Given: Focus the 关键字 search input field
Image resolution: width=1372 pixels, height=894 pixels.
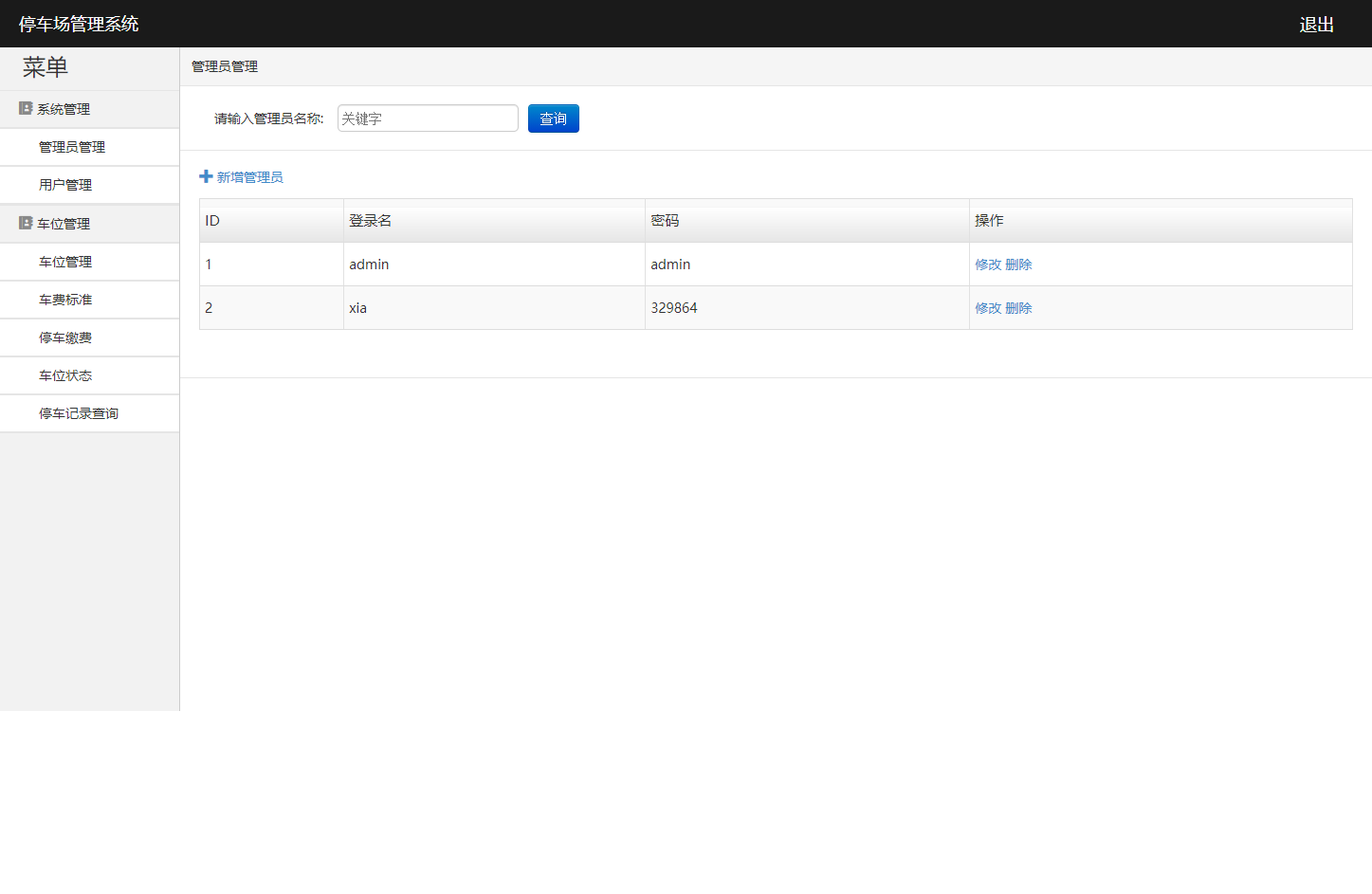Looking at the screenshot, I should pyautogui.click(x=428, y=119).
